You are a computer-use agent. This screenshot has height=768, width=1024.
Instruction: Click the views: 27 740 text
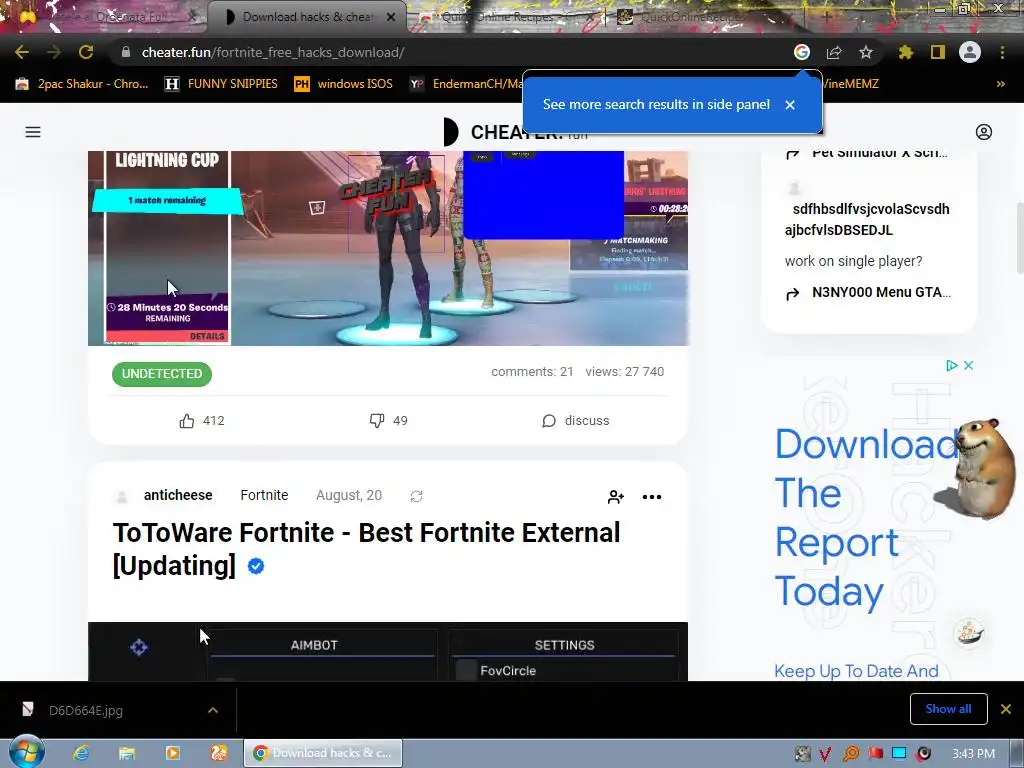coord(625,372)
